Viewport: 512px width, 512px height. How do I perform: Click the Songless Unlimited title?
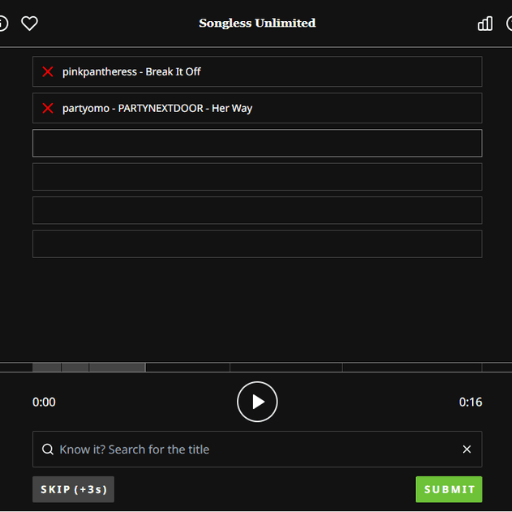tap(257, 23)
